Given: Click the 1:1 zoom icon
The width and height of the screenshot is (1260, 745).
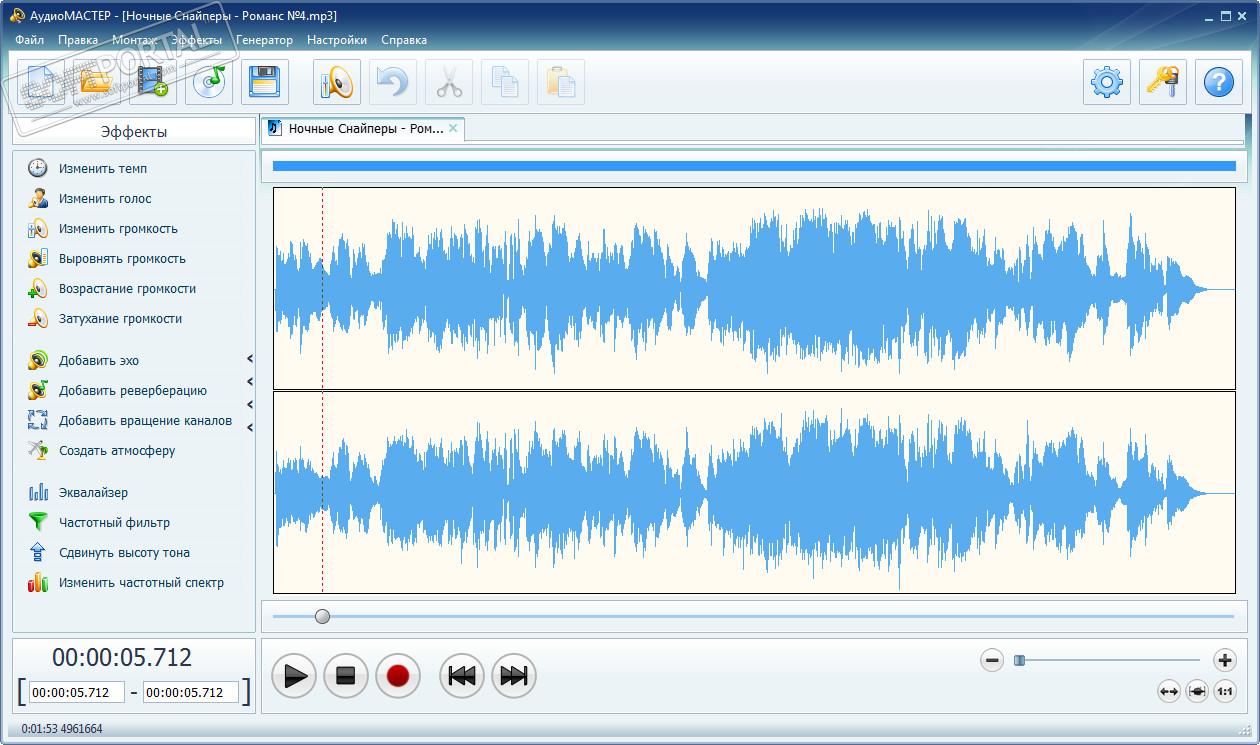Looking at the screenshot, I should [1225, 691].
